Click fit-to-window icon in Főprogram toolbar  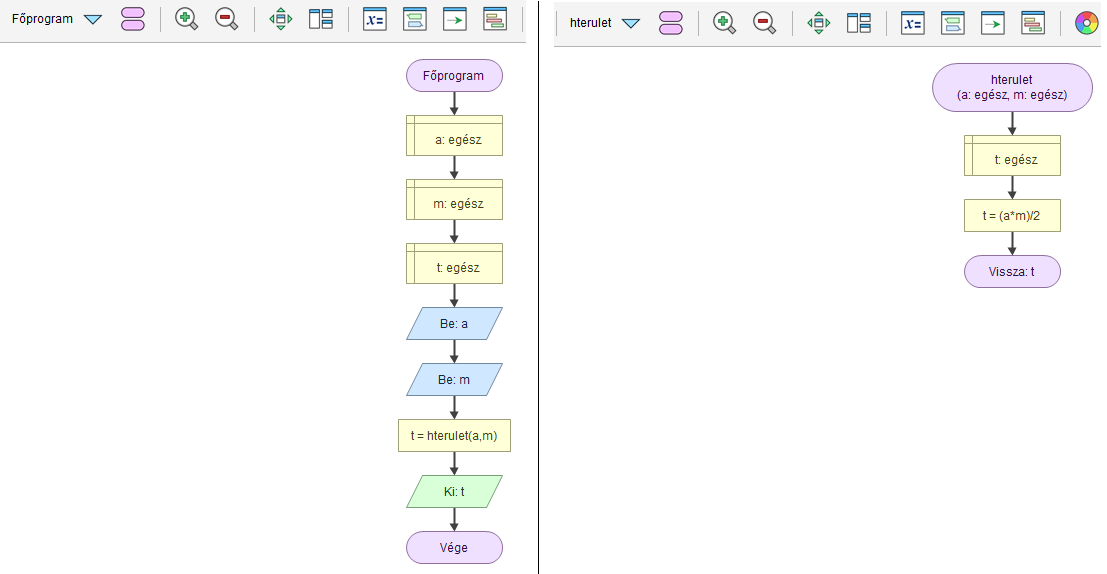(281, 19)
